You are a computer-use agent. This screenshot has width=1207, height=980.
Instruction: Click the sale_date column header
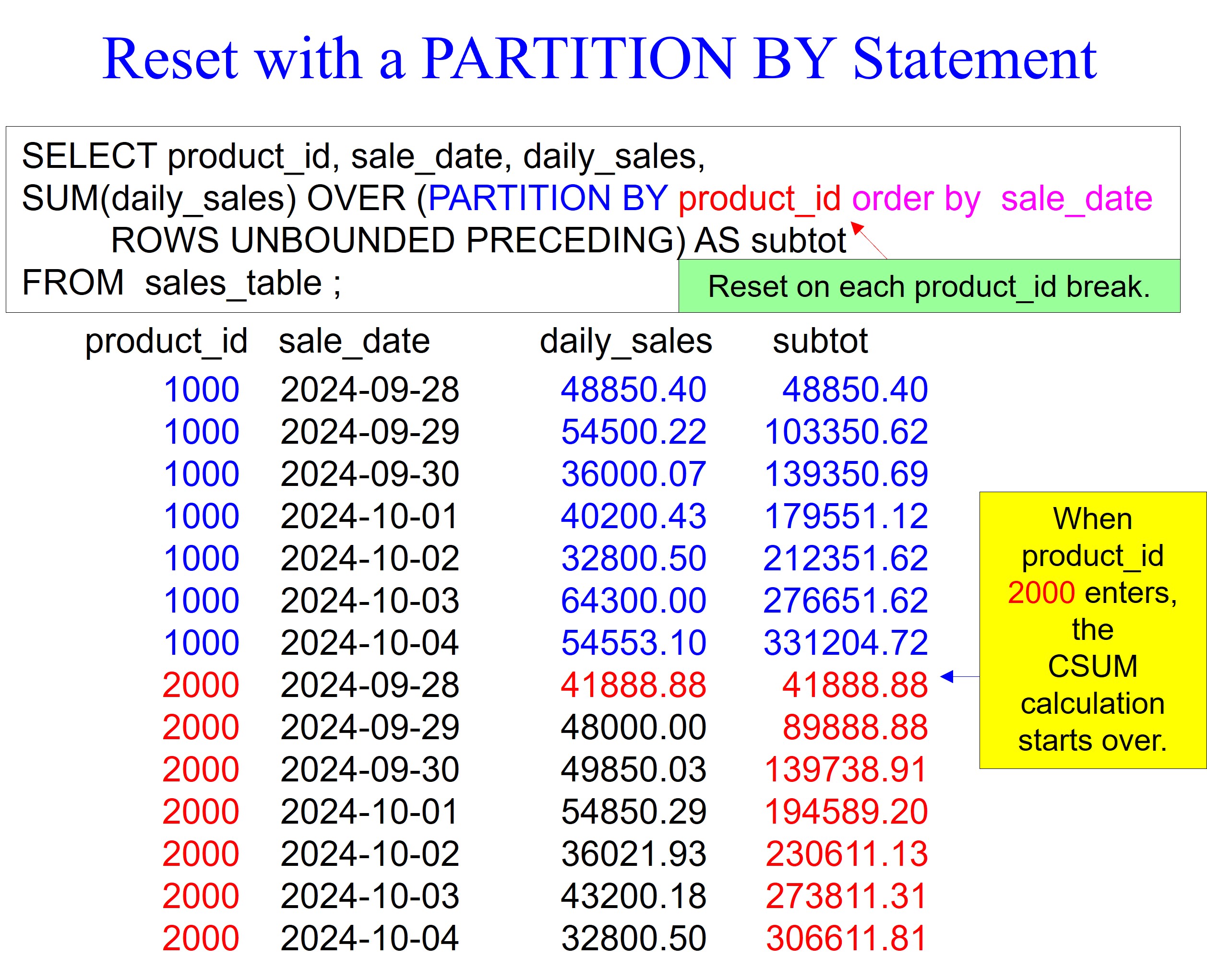coord(354,342)
